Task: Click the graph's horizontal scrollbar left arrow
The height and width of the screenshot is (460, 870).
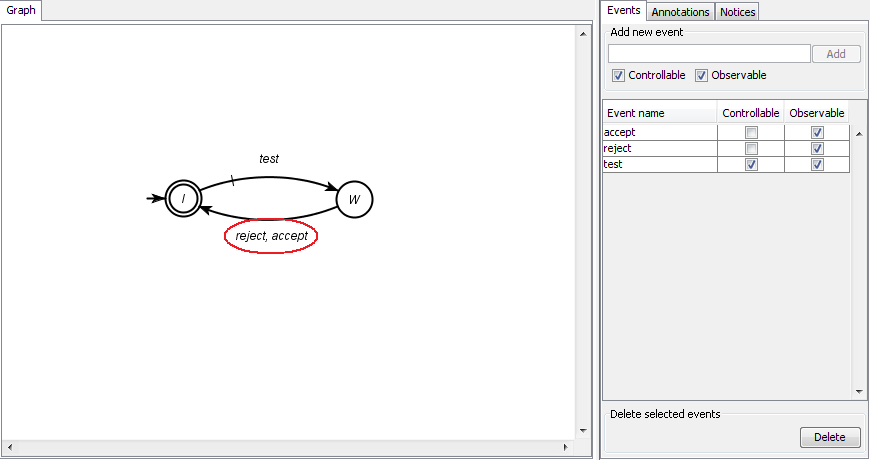Action: pyautogui.click(x=9, y=444)
